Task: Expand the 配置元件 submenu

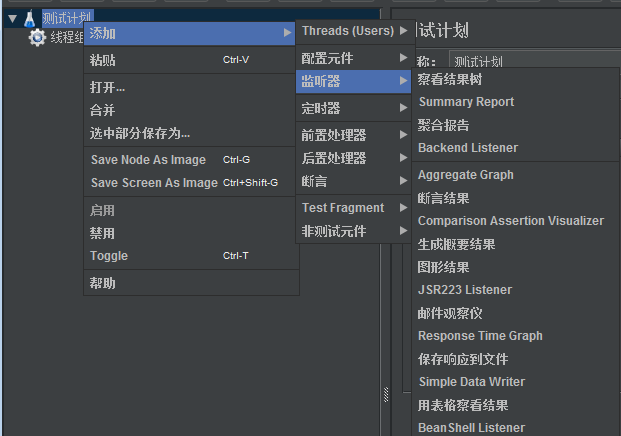Action: click(x=354, y=58)
